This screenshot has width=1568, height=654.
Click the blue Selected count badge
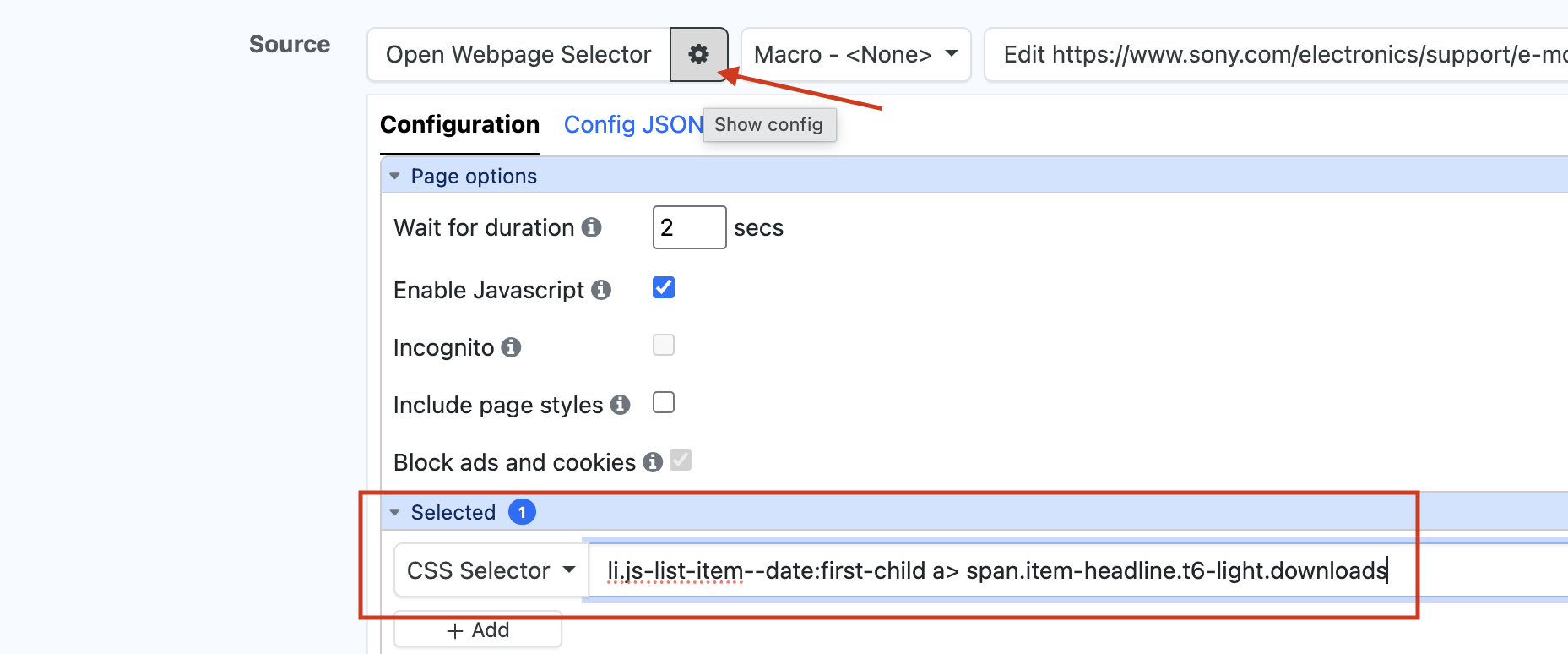click(522, 512)
